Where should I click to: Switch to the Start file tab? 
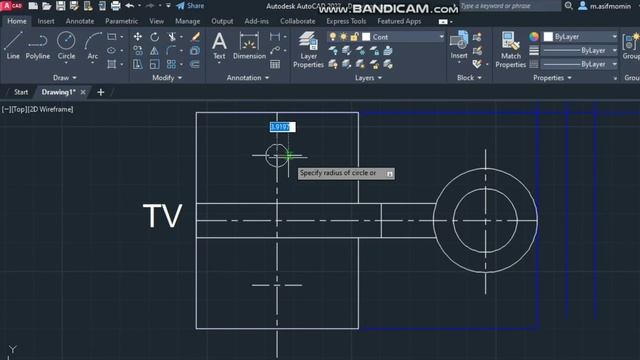click(21, 92)
